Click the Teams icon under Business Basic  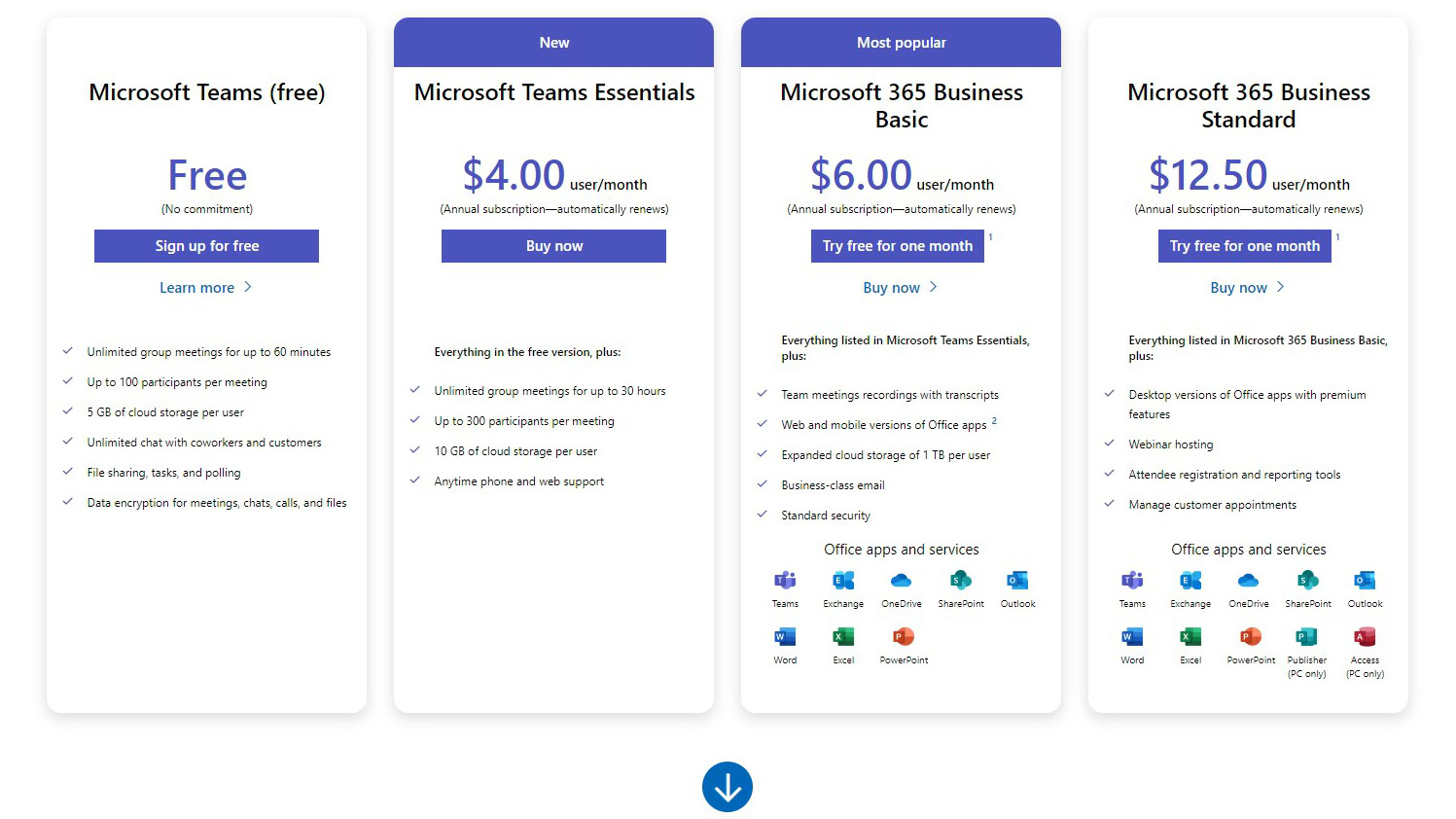pos(785,581)
